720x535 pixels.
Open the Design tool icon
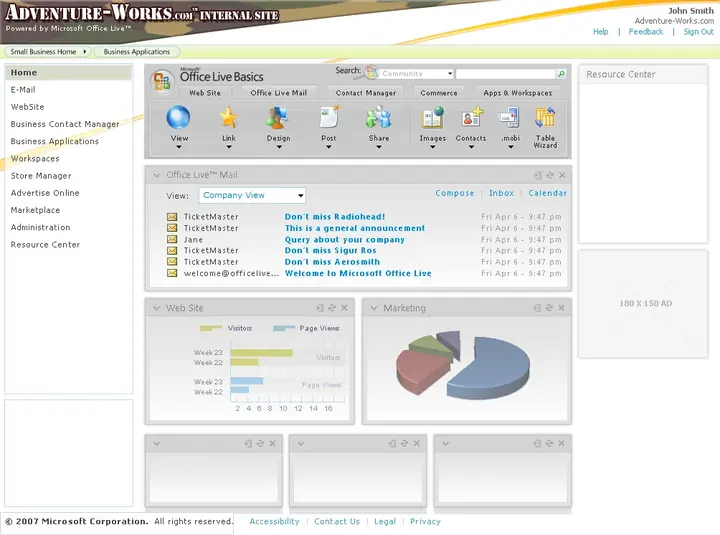(277, 118)
